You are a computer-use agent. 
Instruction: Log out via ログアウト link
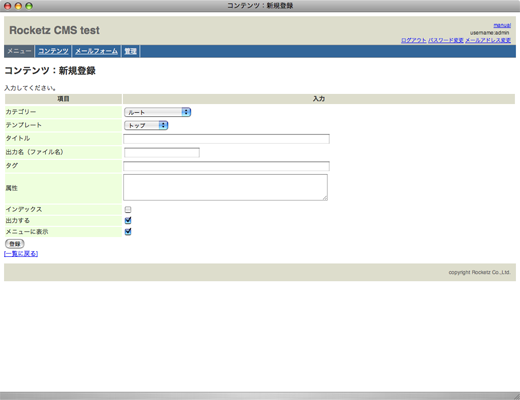414,40
